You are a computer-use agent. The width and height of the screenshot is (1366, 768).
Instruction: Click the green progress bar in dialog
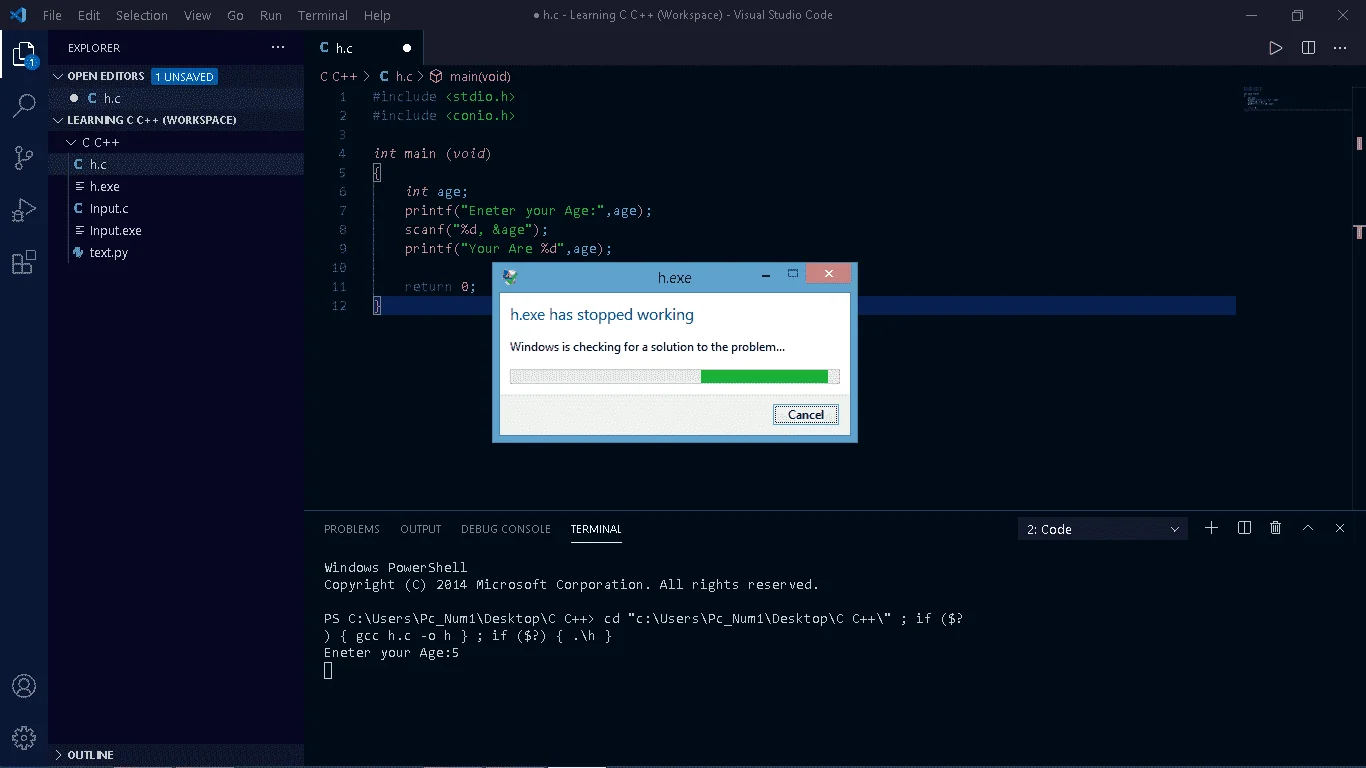coord(764,376)
